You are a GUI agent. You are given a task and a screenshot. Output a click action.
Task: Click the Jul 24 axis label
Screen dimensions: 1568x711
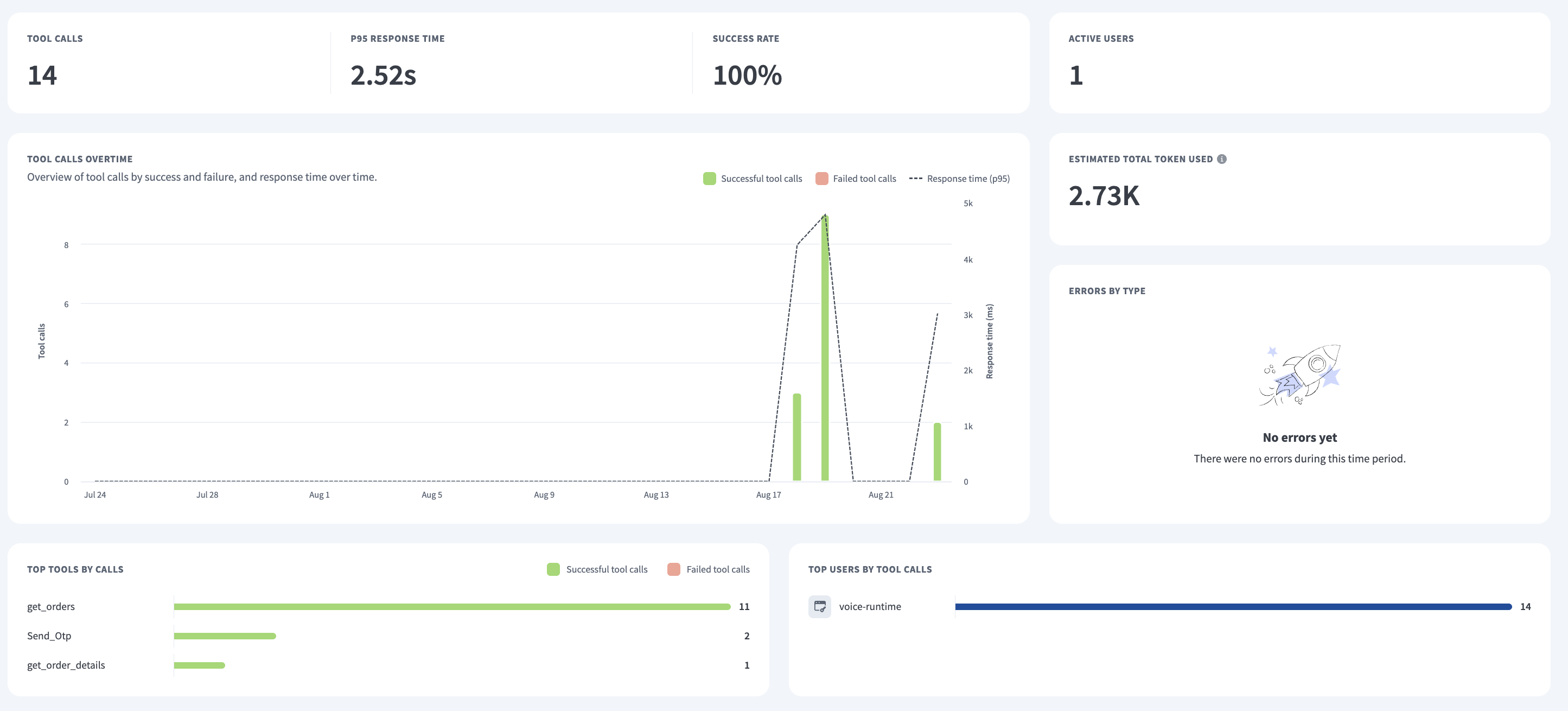point(95,495)
